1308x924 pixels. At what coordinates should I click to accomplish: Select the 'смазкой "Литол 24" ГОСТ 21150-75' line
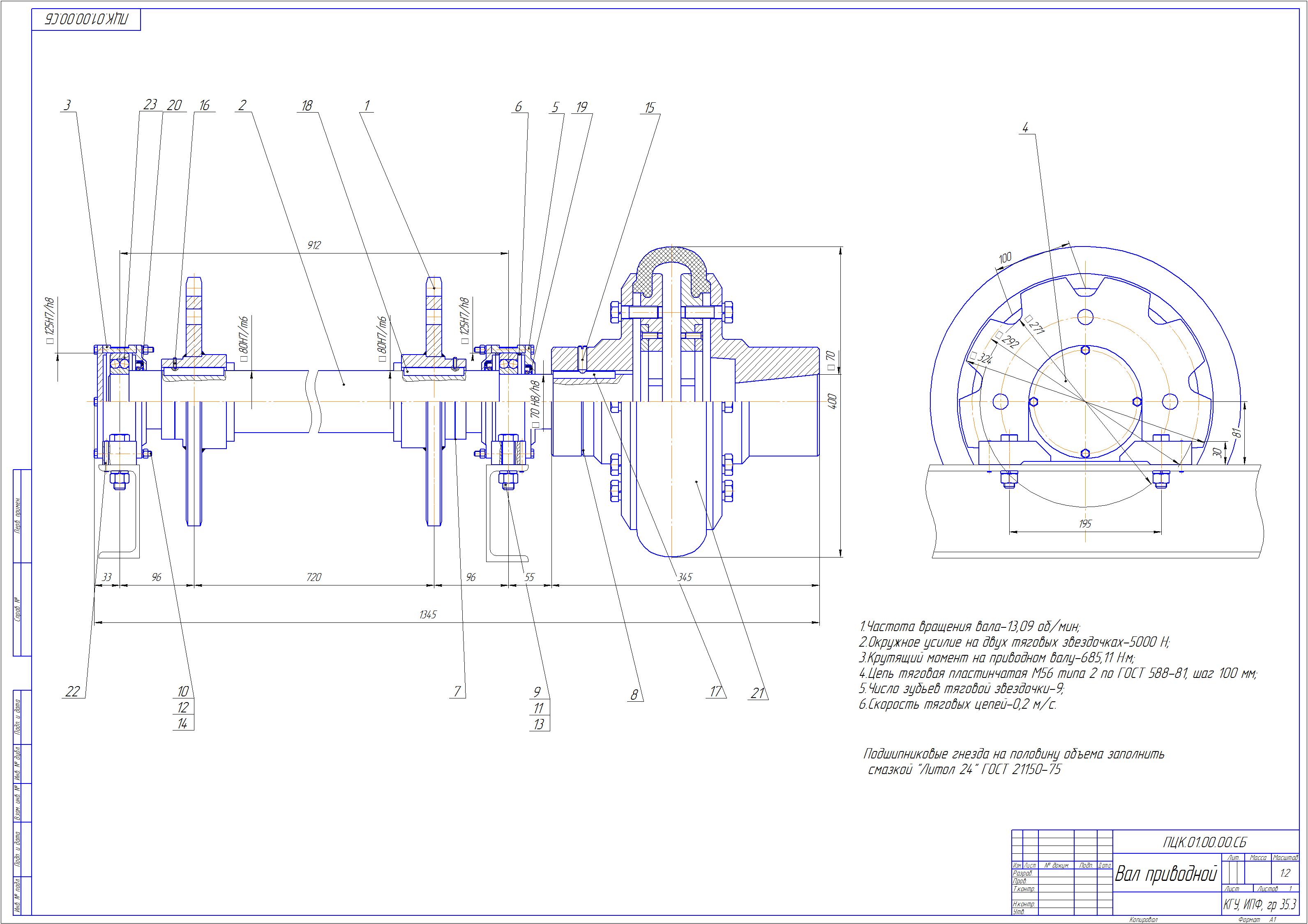964,770
